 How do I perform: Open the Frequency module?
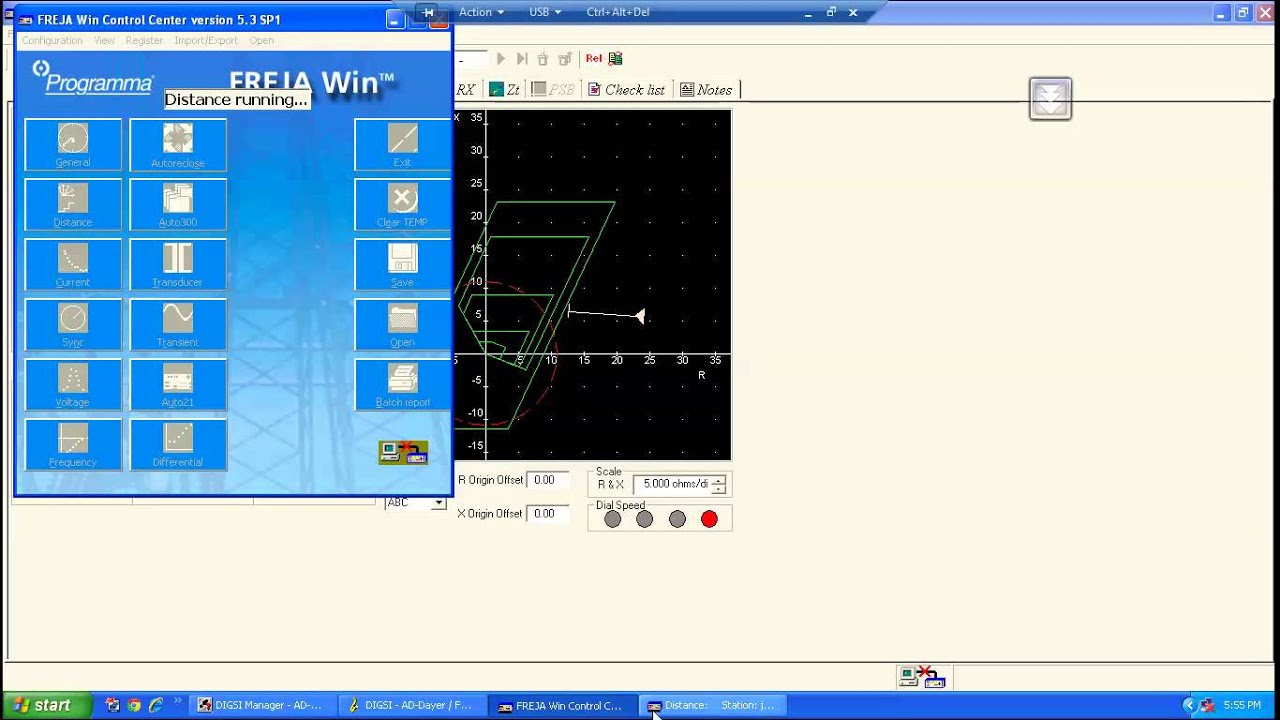point(73,444)
